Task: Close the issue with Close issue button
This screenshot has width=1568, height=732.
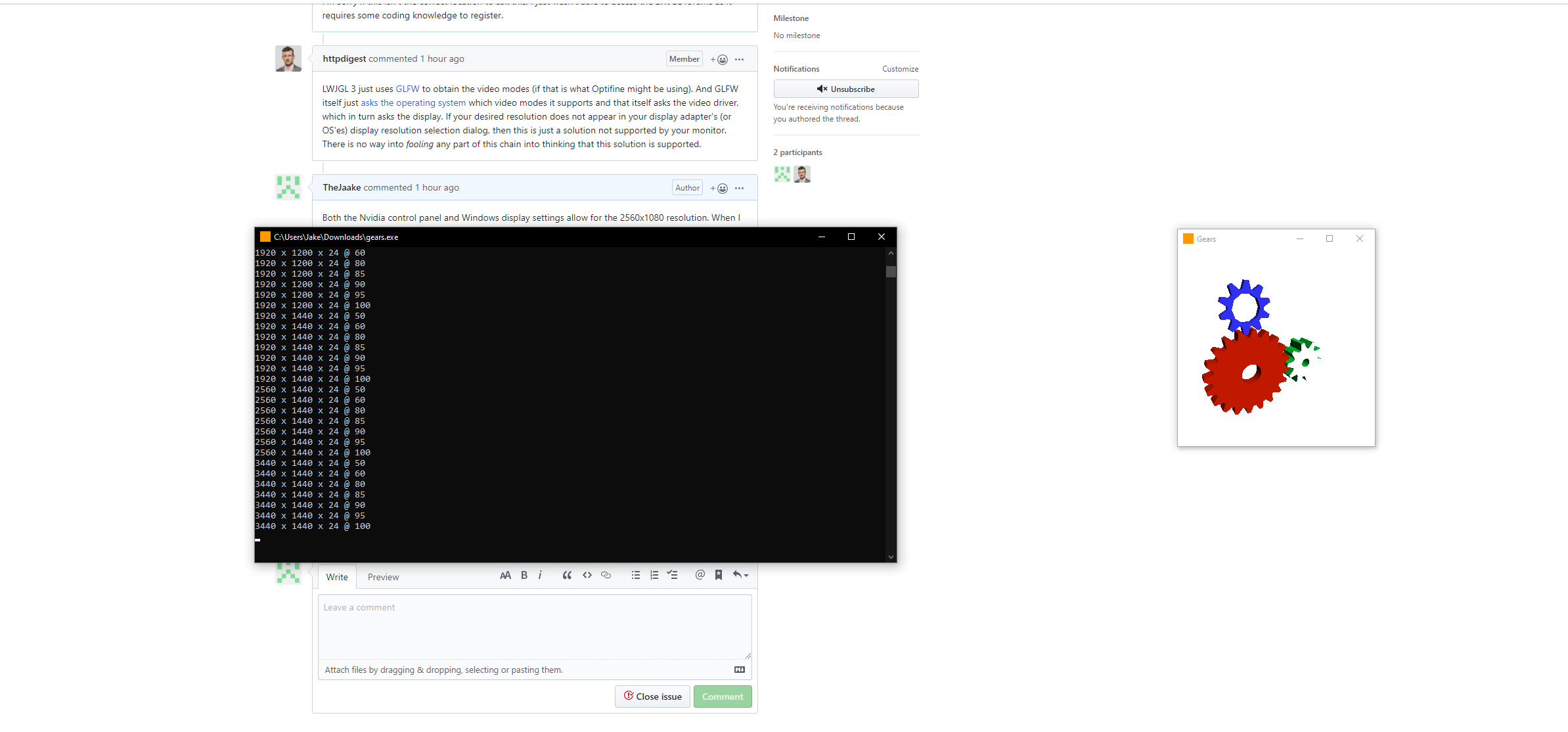Action: pos(652,697)
